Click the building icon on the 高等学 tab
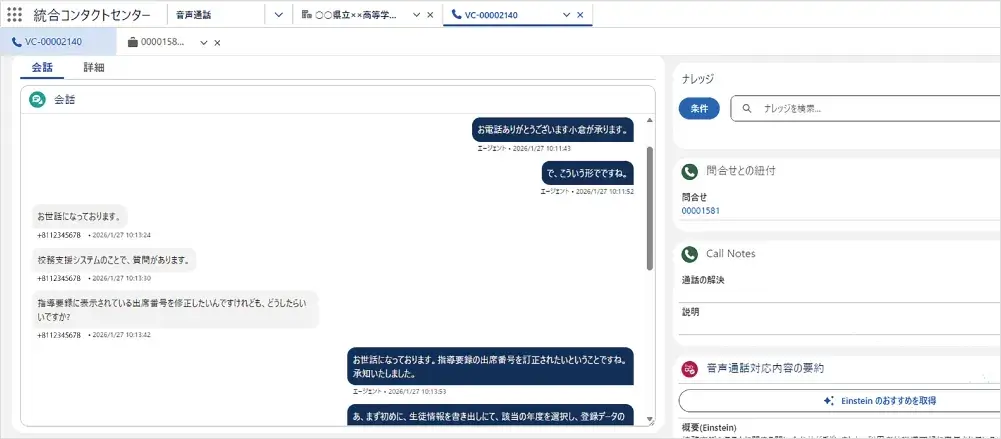This screenshot has width=1001, height=439. pos(306,14)
